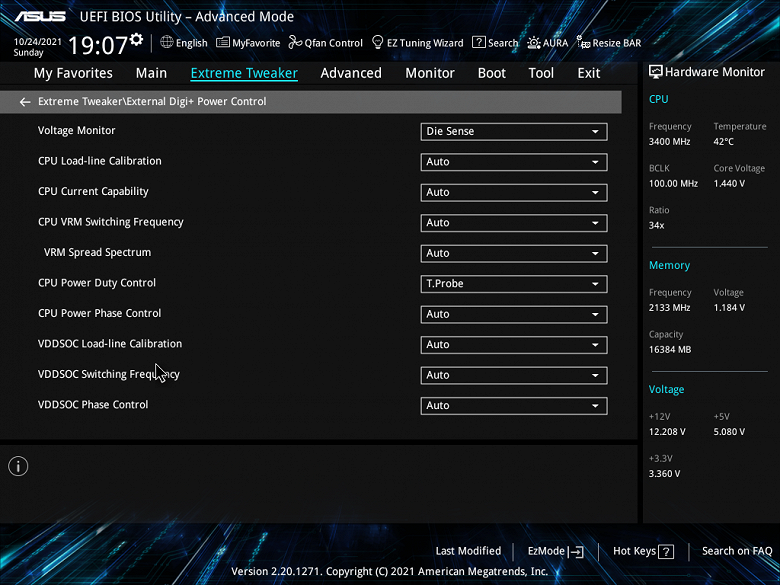The image size is (780, 585).
Task: Click memory capacity 16384 MB
Action: click(x=670, y=350)
